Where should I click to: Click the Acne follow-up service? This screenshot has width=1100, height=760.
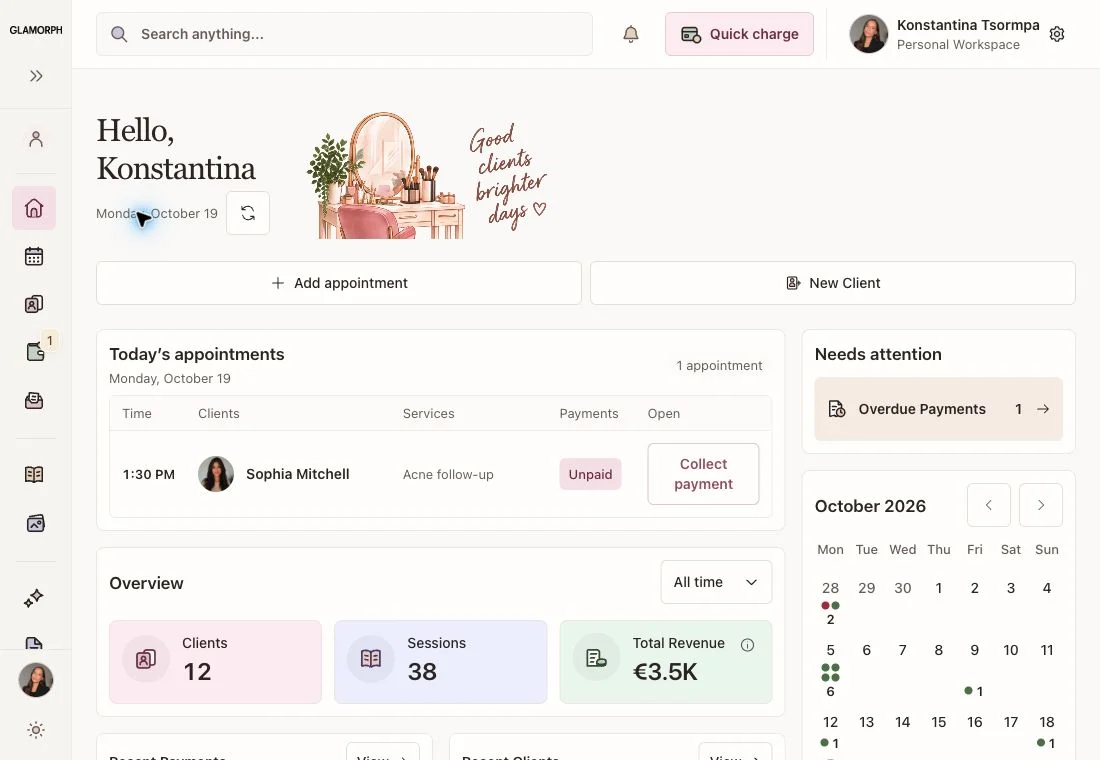click(448, 474)
